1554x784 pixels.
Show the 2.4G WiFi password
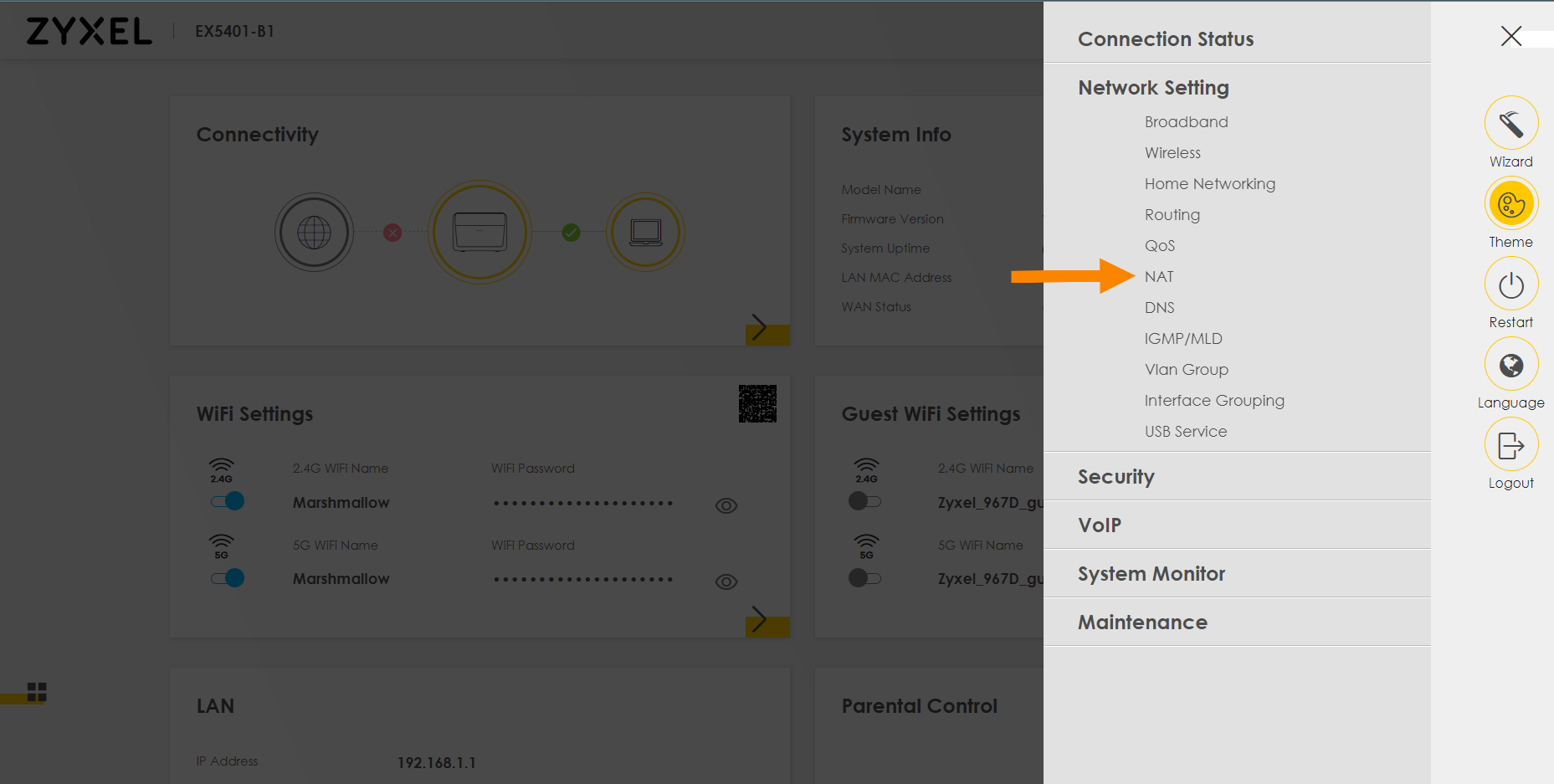(x=726, y=505)
